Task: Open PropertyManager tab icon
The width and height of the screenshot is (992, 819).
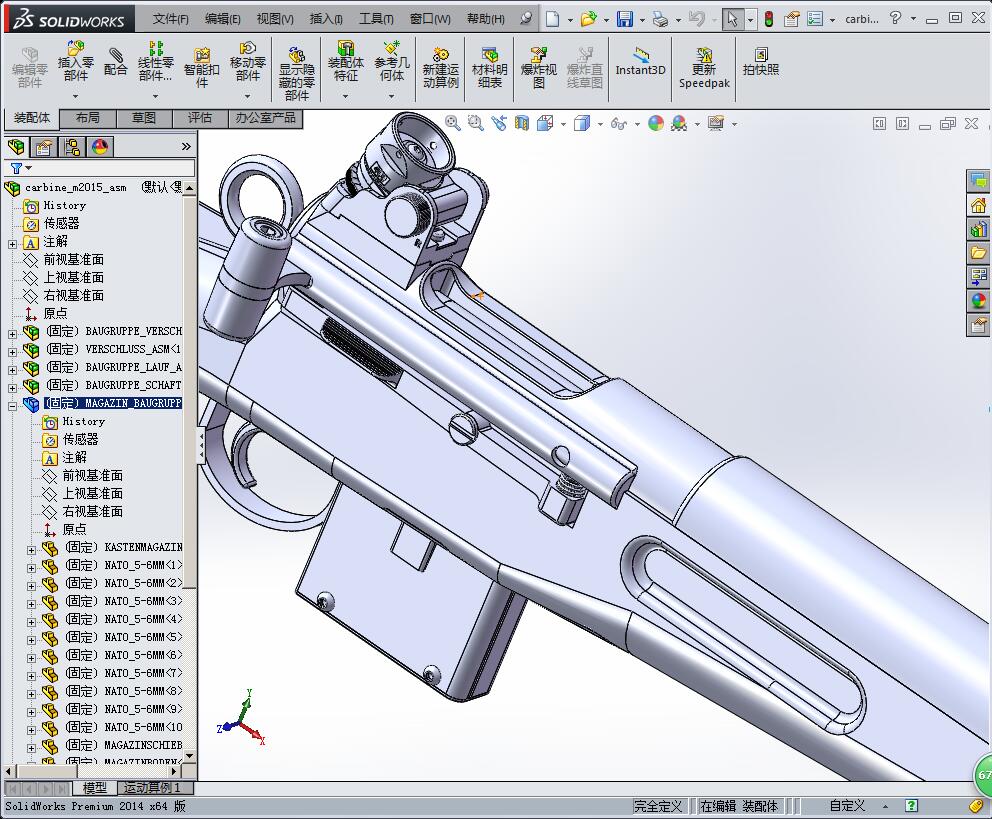Action: click(44, 147)
